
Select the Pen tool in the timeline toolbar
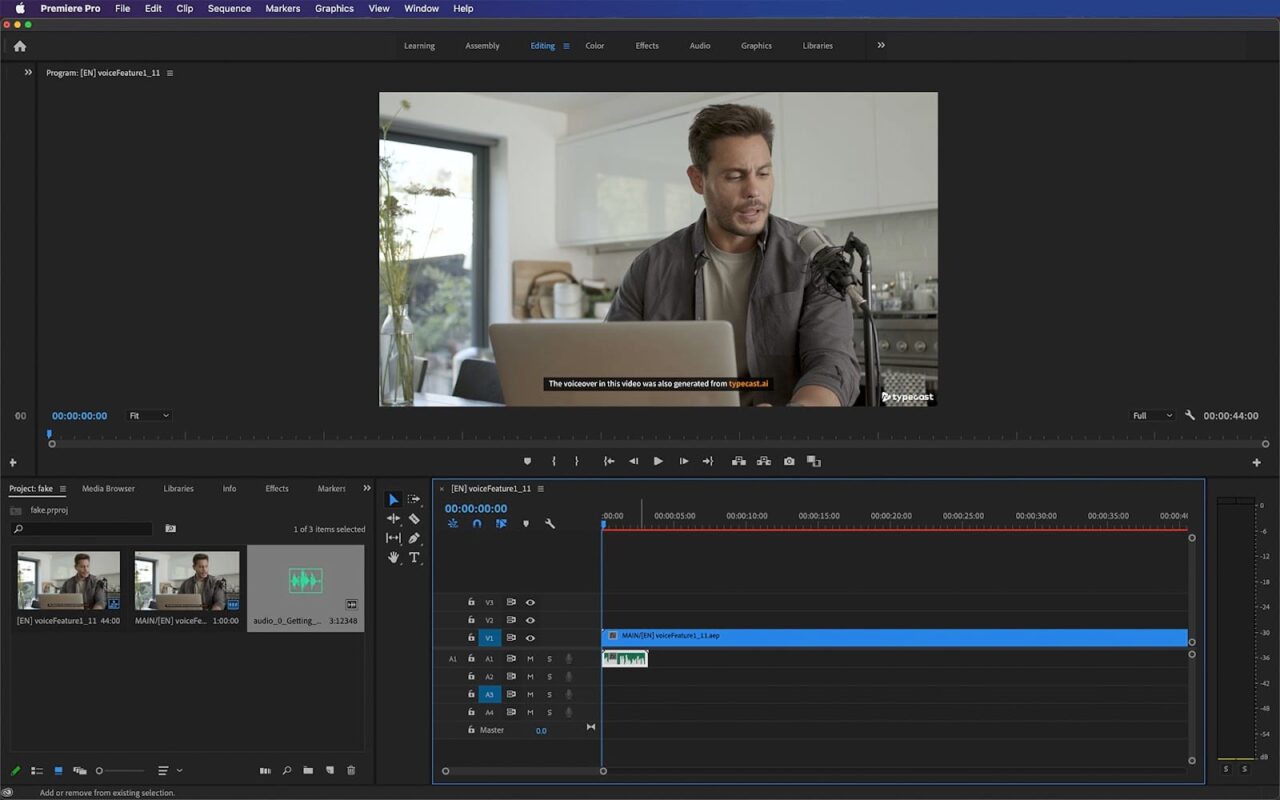coord(415,538)
